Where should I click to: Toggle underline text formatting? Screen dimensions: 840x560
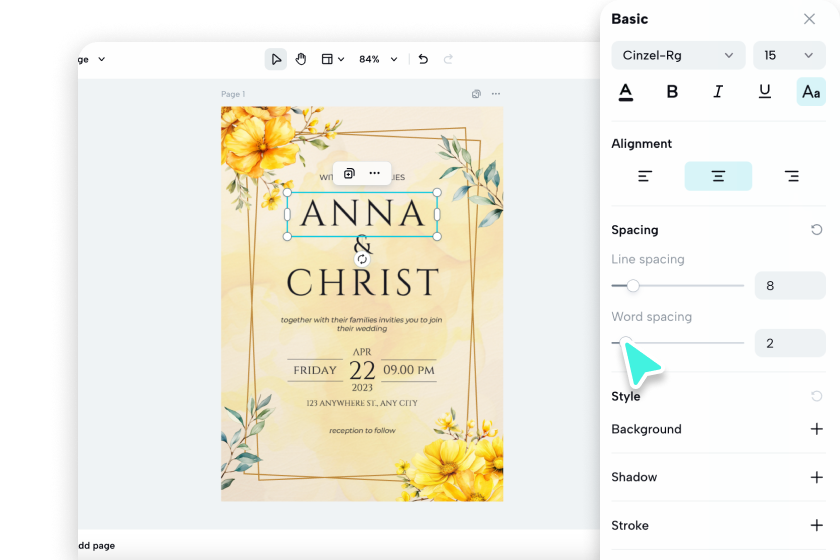[765, 92]
